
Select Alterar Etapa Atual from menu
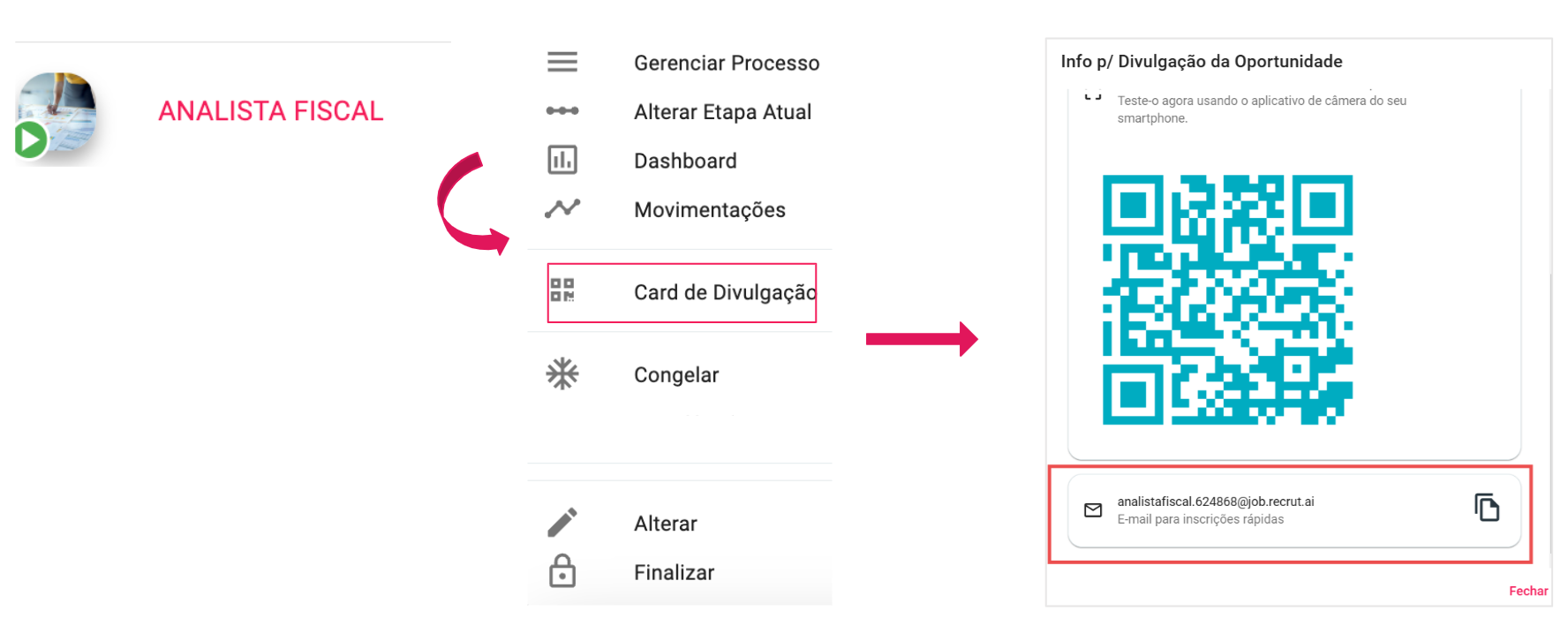click(721, 112)
